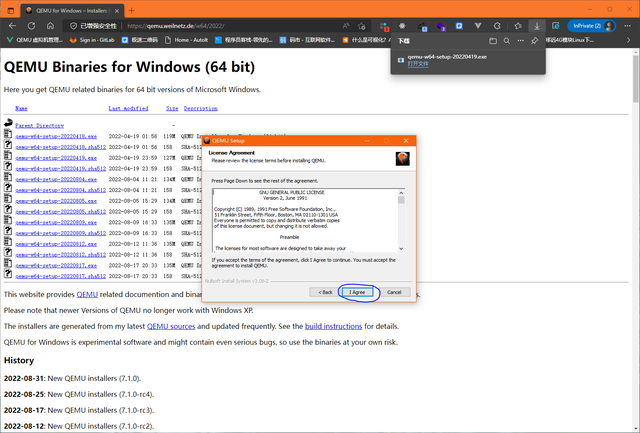Download qemu-w64-setup-20220805.exe

tap(56, 201)
